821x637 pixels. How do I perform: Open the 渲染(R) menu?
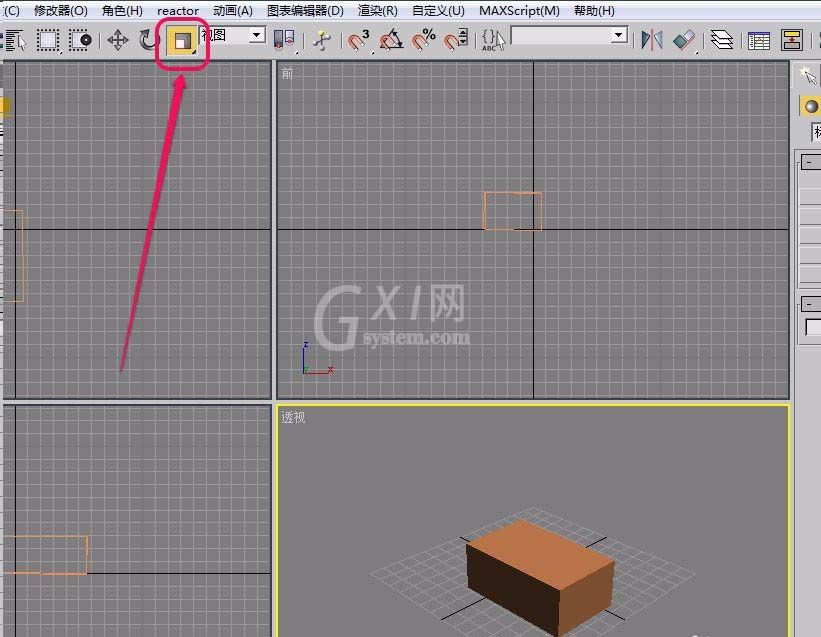pos(378,10)
